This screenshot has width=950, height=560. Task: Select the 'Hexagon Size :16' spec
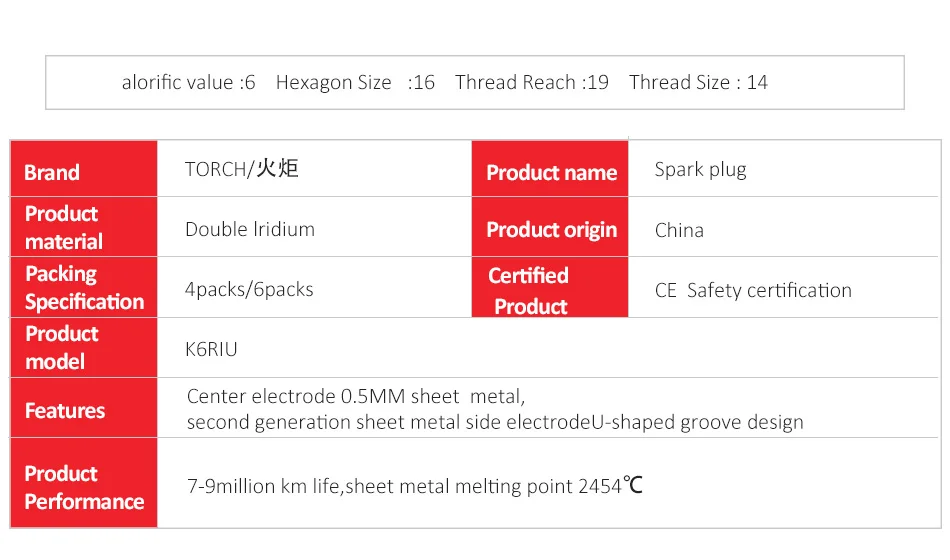pyautogui.click(x=355, y=82)
